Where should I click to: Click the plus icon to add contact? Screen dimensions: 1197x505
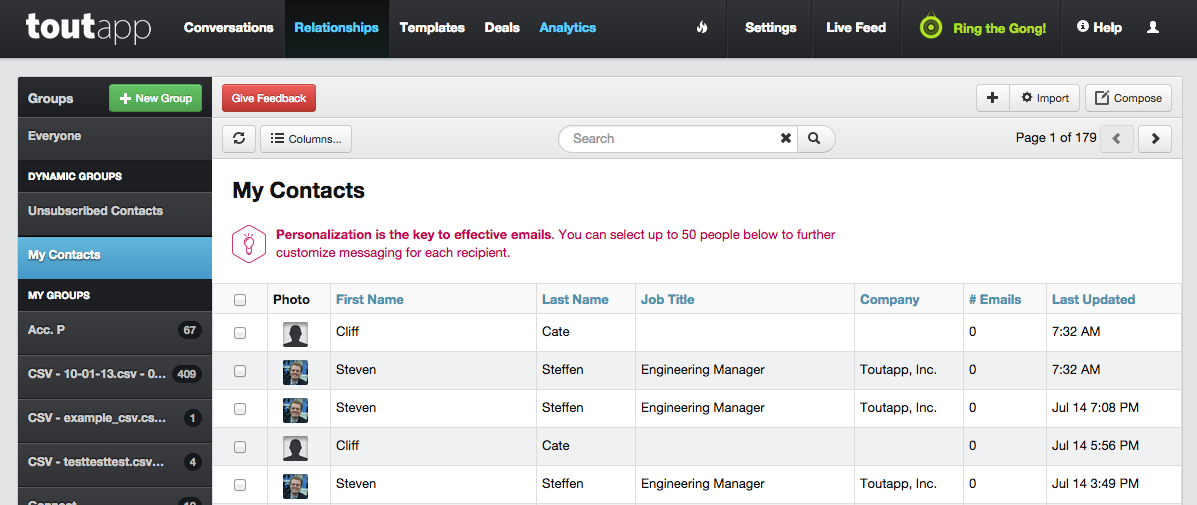(992, 98)
